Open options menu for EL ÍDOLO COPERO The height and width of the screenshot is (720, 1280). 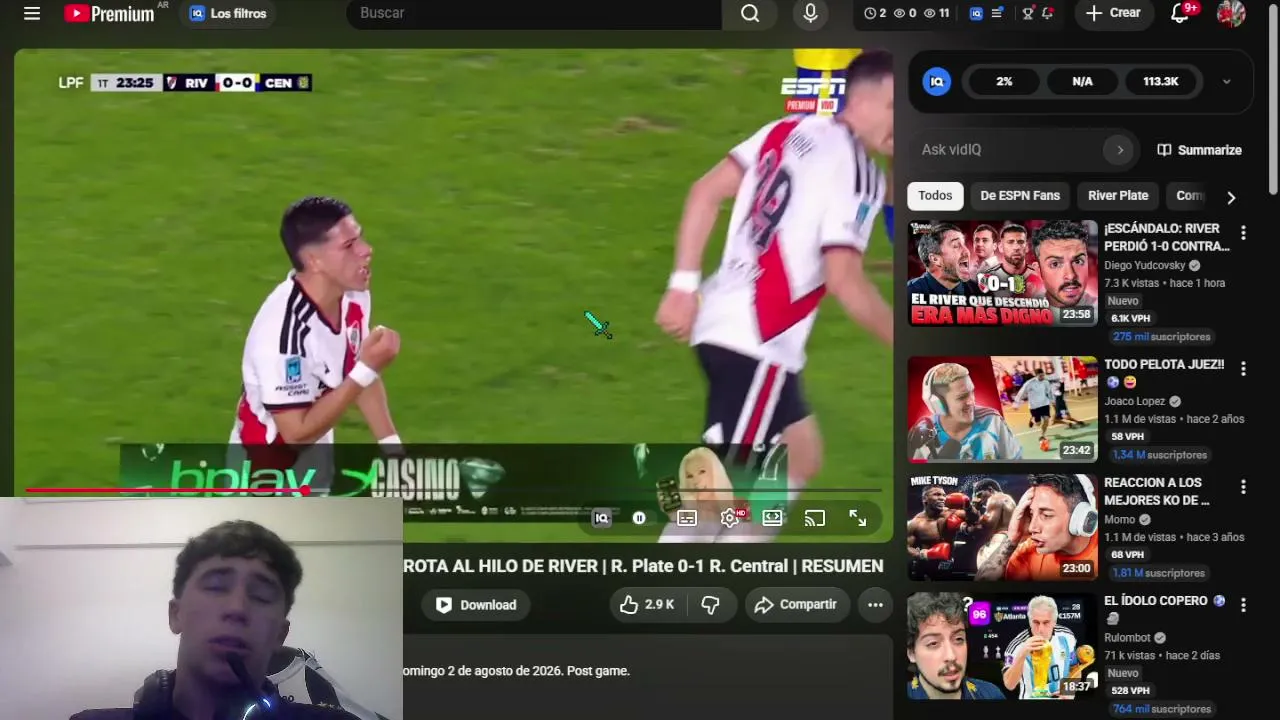pos(1243,605)
